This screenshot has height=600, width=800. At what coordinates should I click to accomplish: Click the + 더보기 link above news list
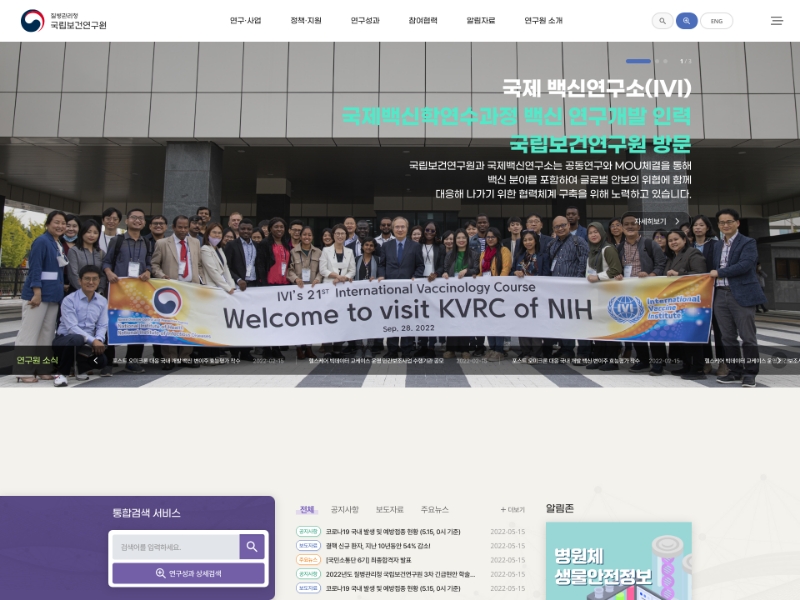tap(512, 510)
